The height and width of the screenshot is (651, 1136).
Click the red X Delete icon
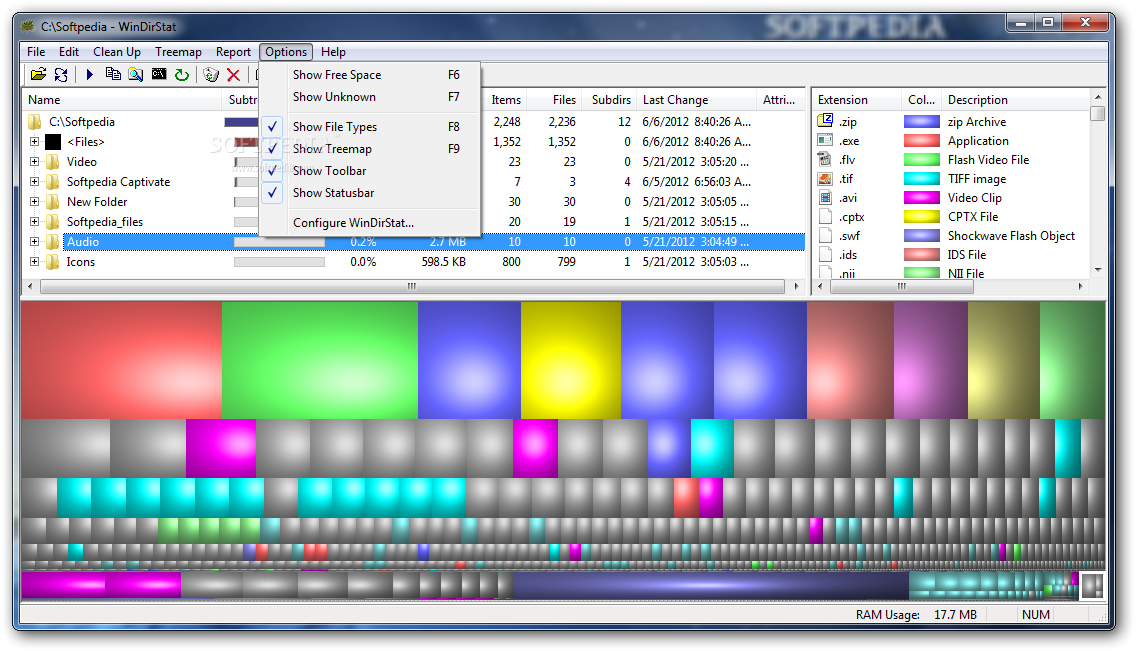pyautogui.click(x=233, y=74)
